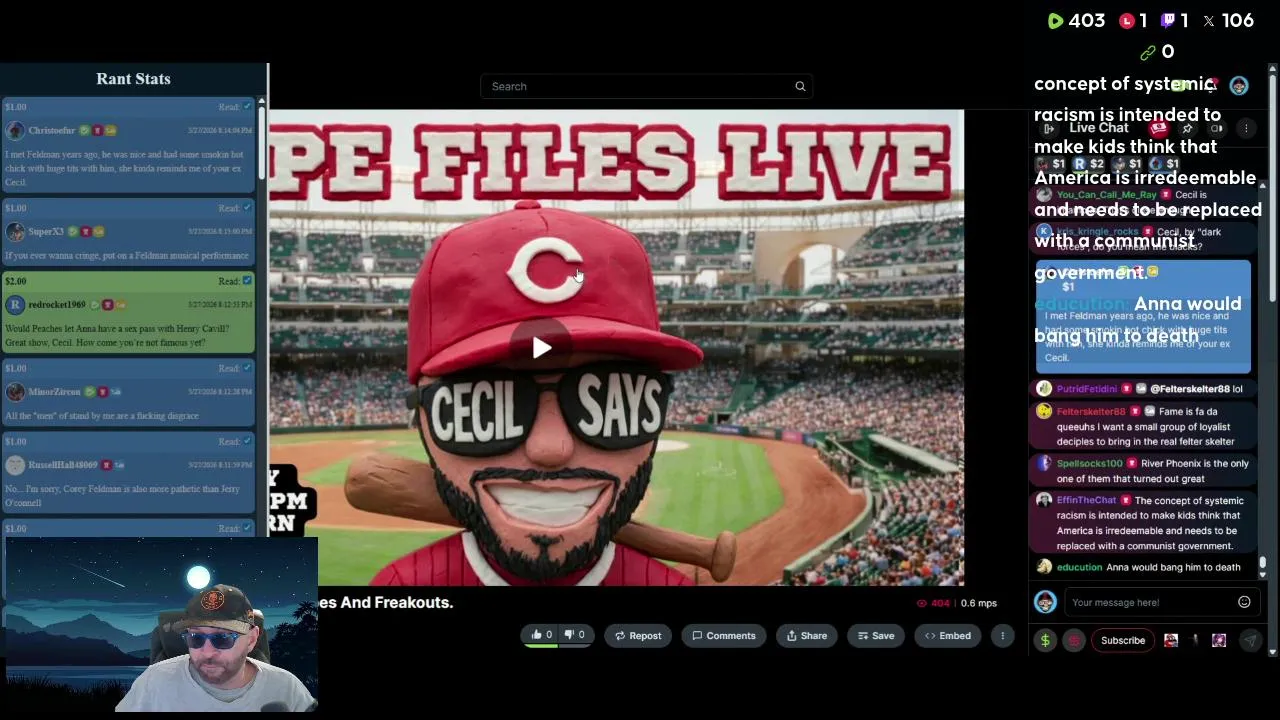Click the thumbs-down dislike button

(x=574, y=635)
